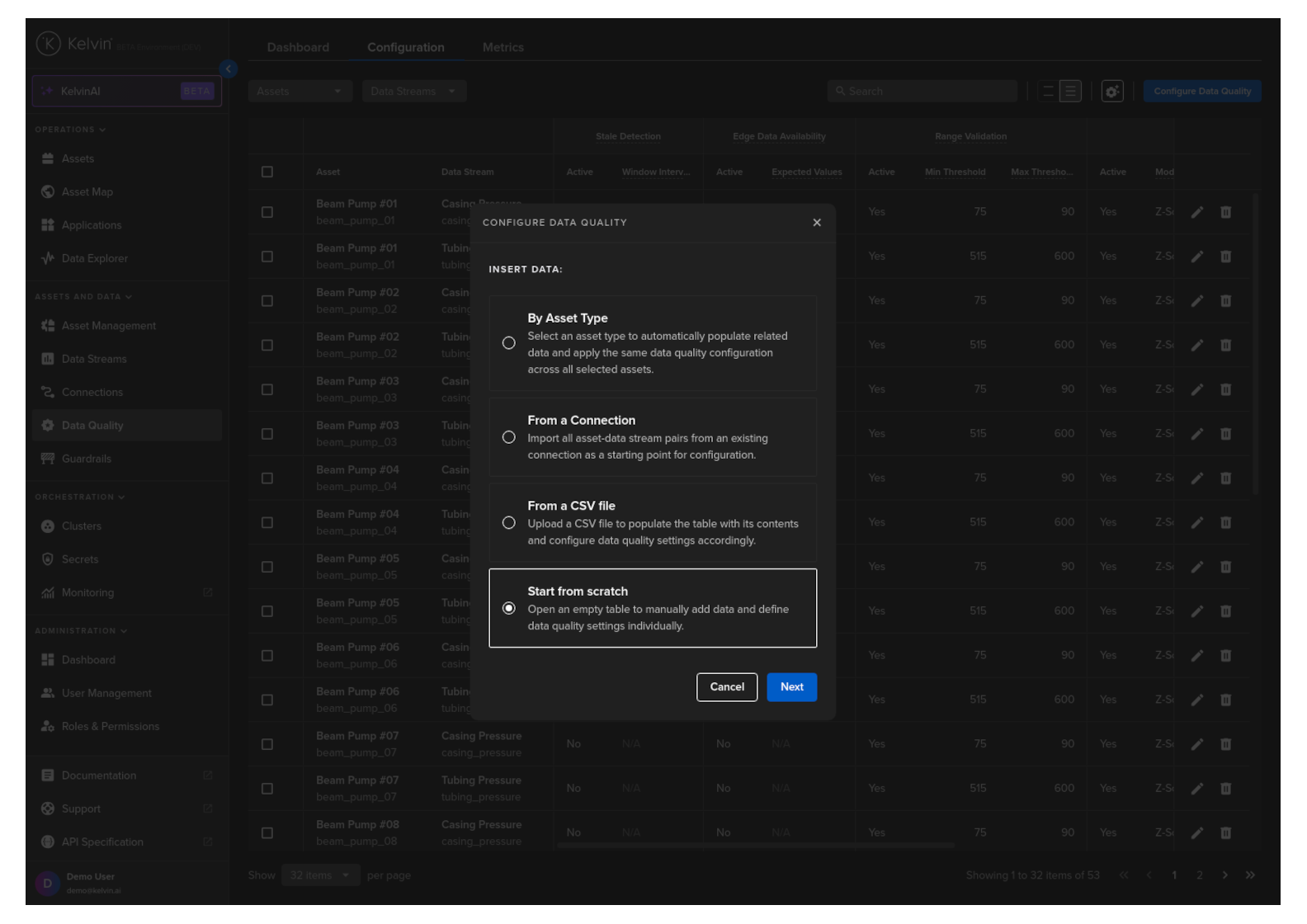Select the By Asset Type option
This screenshot has height=924, width=1307.
[x=509, y=343]
